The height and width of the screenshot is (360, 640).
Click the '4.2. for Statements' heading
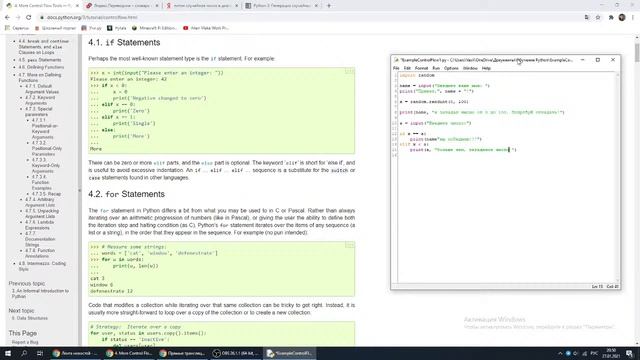pyautogui.click(x=127, y=194)
